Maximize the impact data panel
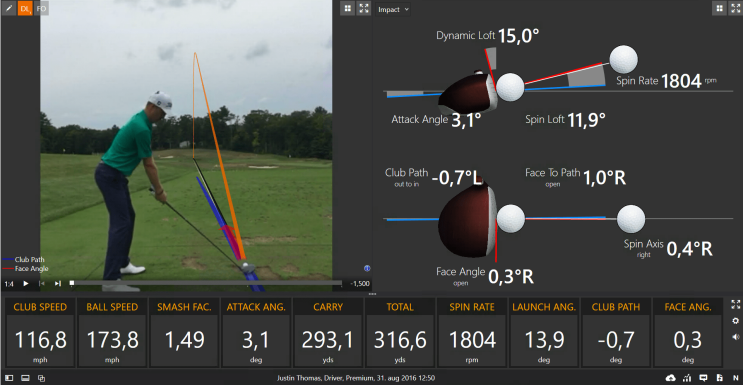 click(x=735, y=8)
